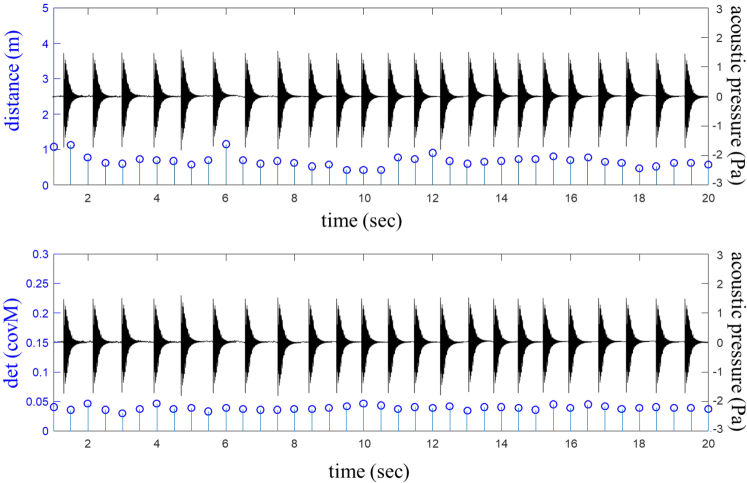Viewport: 747px width, 483px height.
Task: Select tick label '0.1' on det (covM) axis
Action: (40, 372)
